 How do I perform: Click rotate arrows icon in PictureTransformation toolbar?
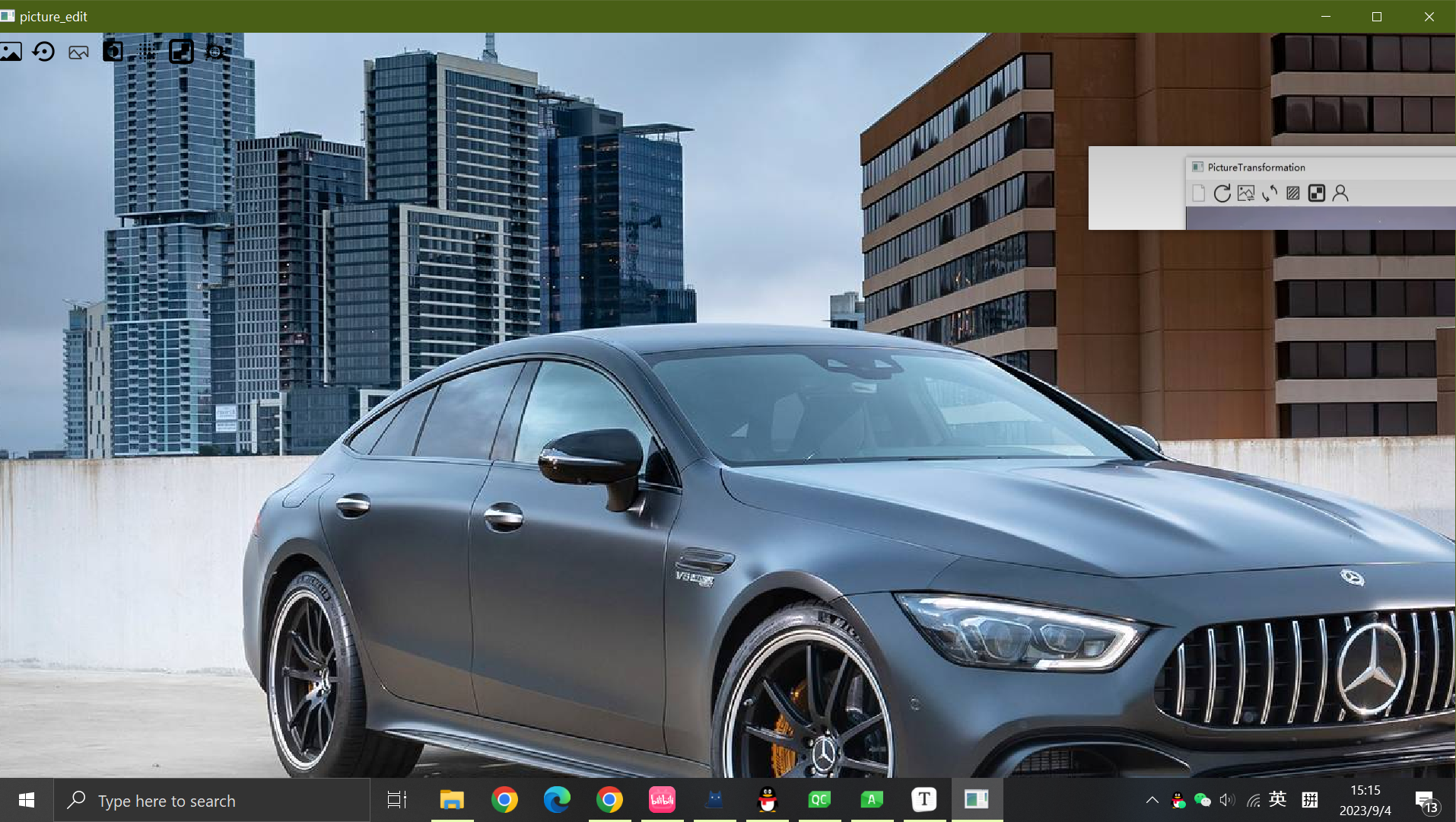[x=1270, y=193]
